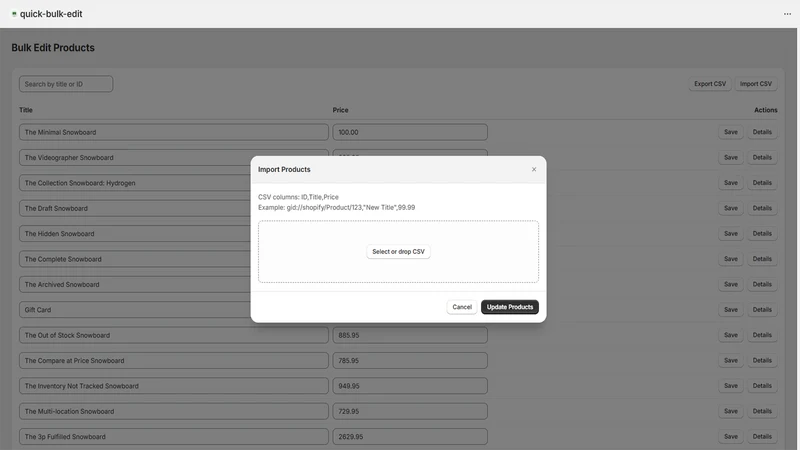The height and width of the screenshot is (450, 800).
Task: Close the Import Products dialog with X
Action: click(534, 169)
